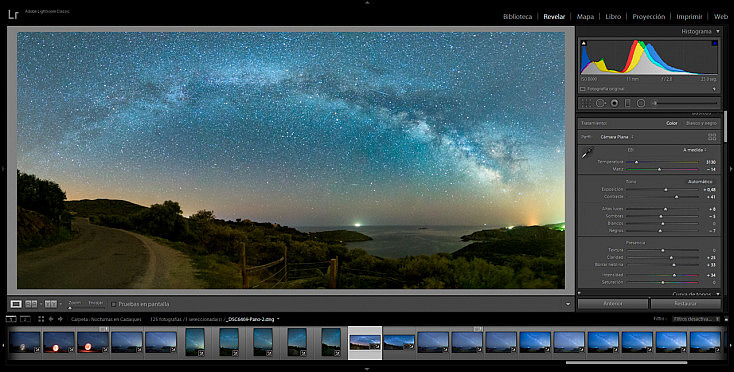Open the Imprimir module
734x372 pixels.
[689, 16]
